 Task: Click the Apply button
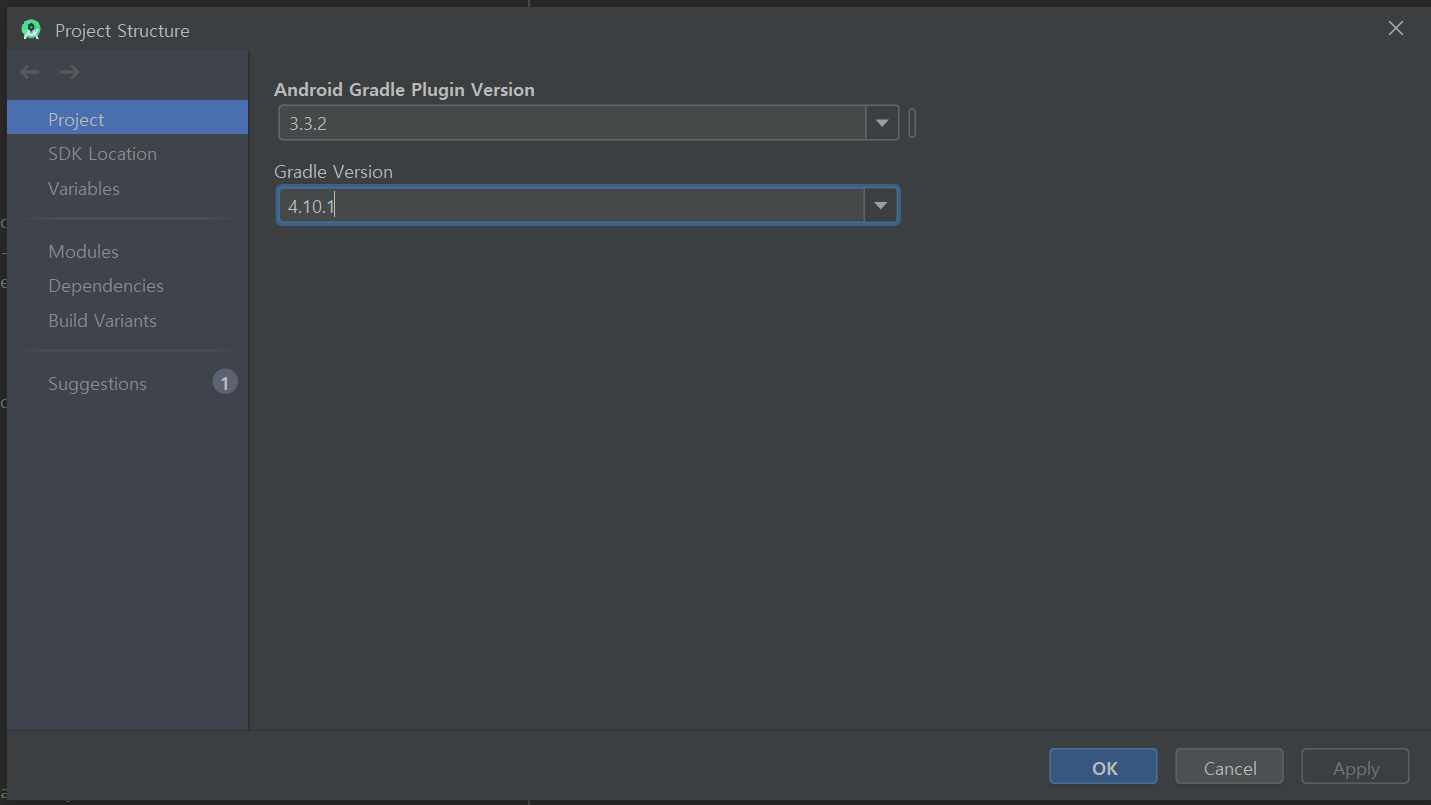(1355, 768)
